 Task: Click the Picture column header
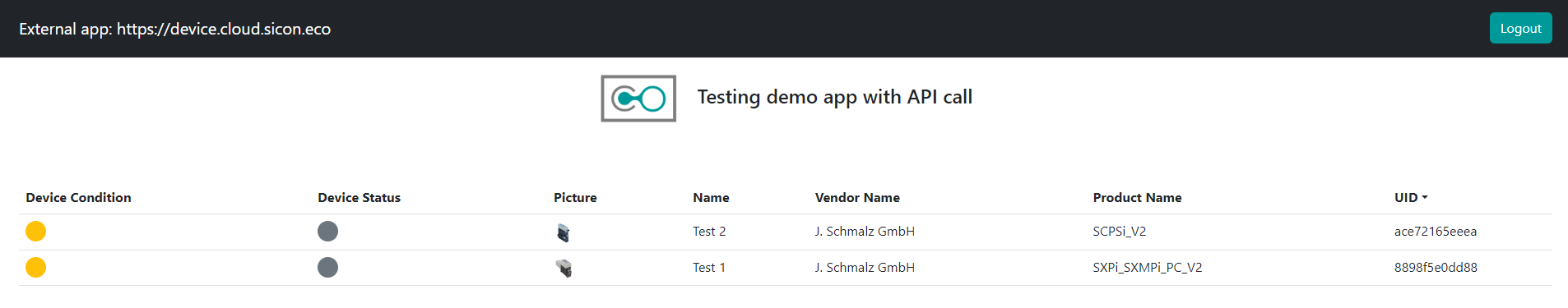[575, 198]
